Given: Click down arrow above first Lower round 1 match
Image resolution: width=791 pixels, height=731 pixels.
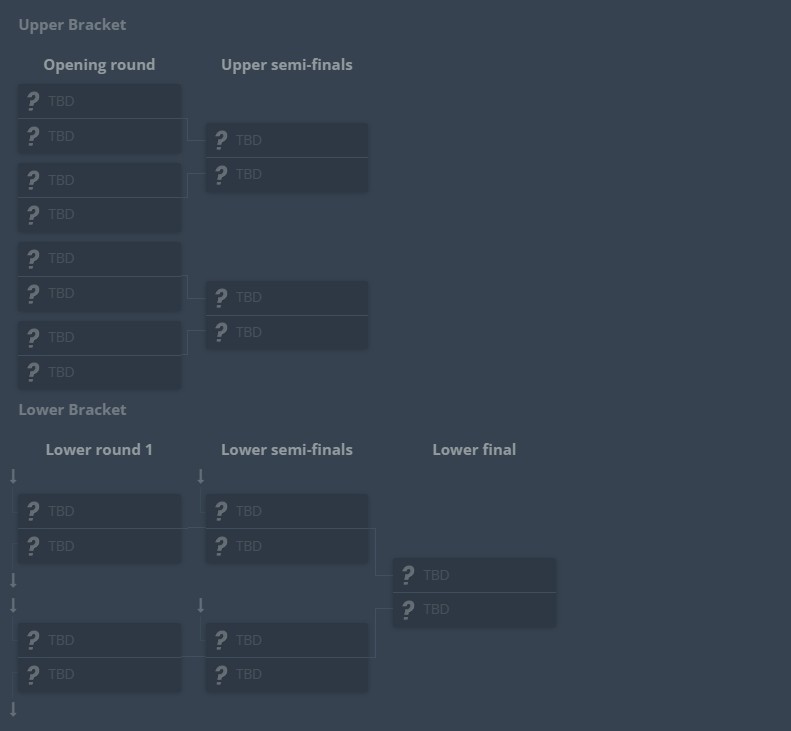Looking at the screenshot, I should coord(13,477).
